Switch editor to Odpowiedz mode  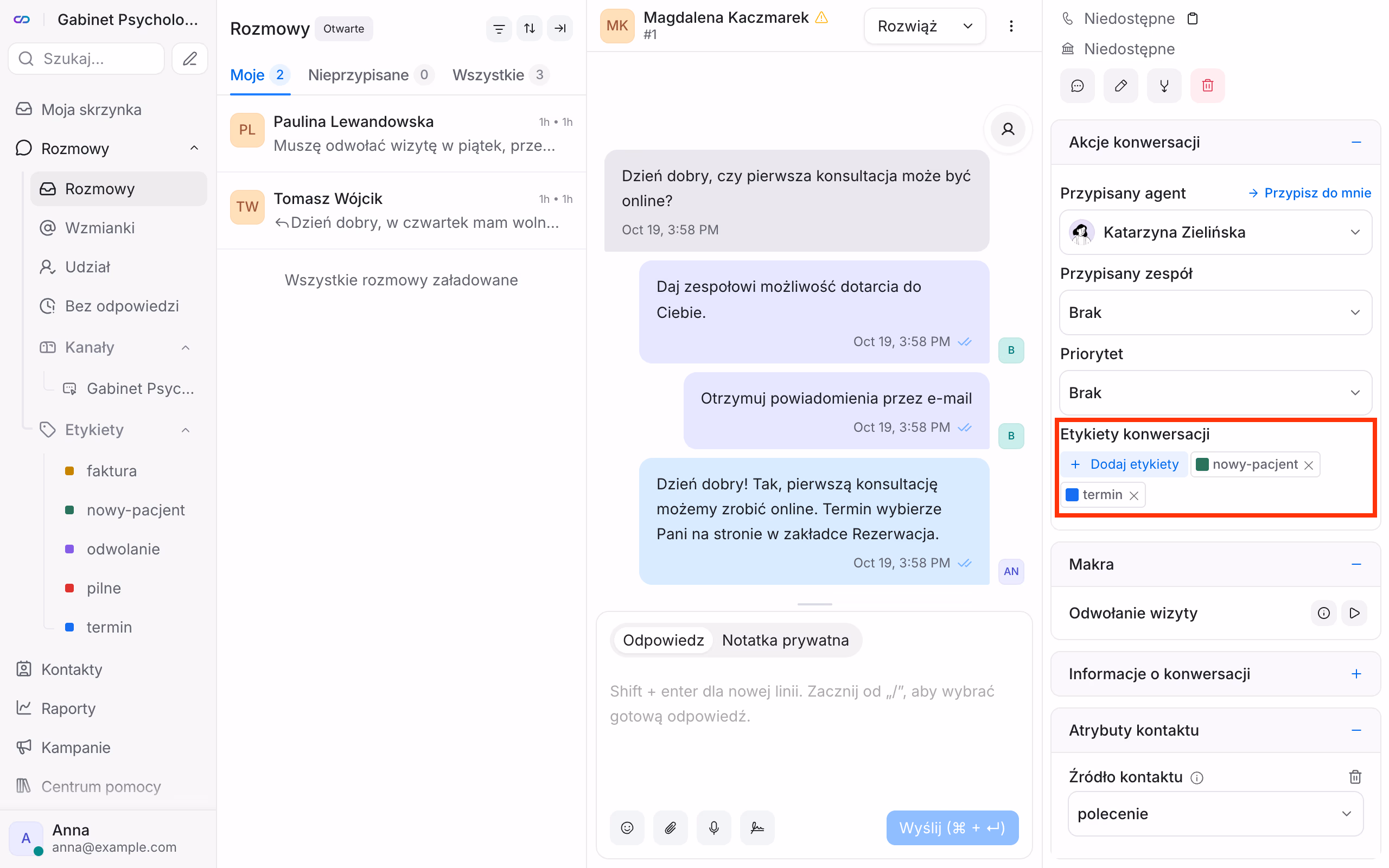click(663, 640)
